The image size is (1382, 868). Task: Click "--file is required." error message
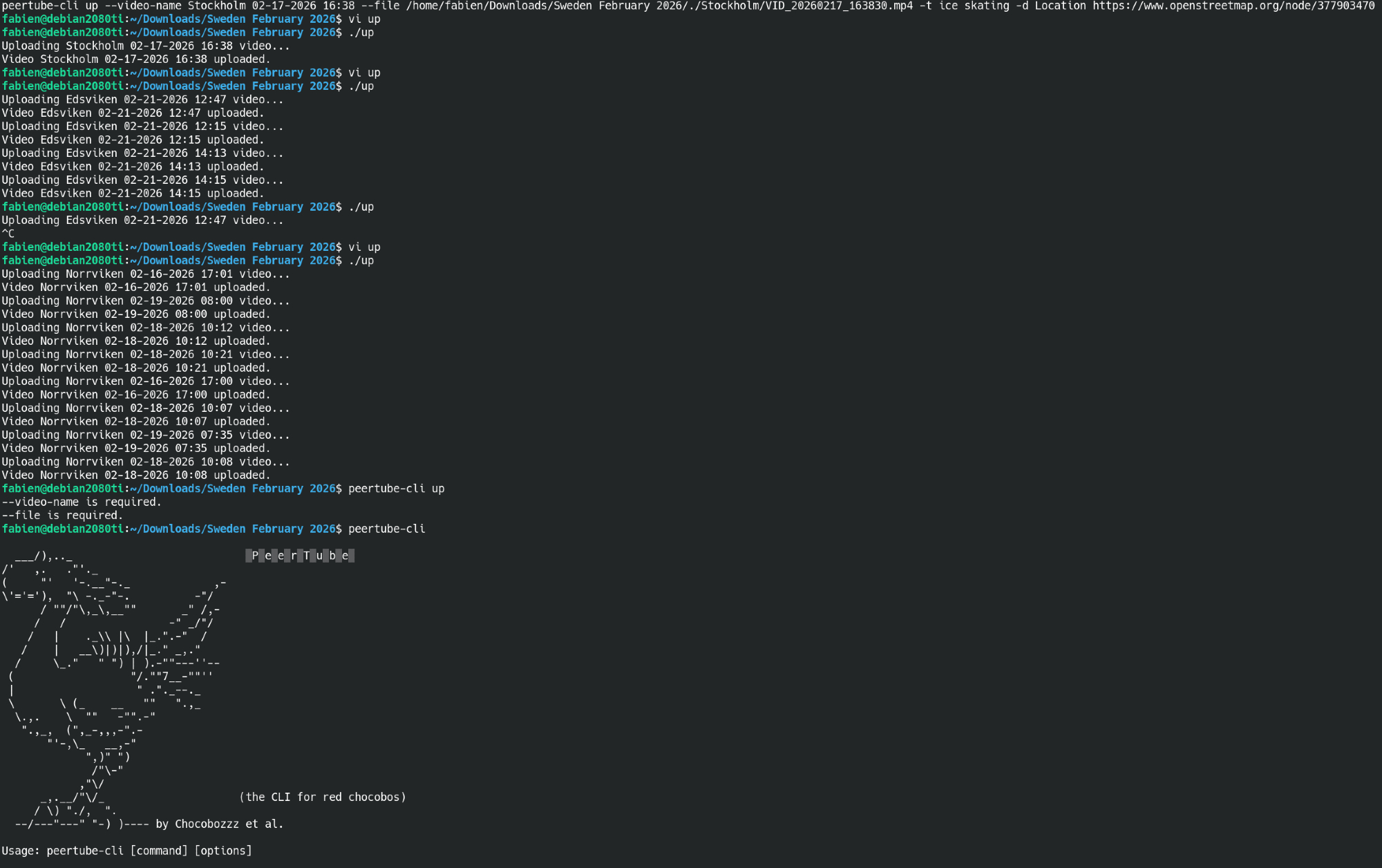[62, 516]
